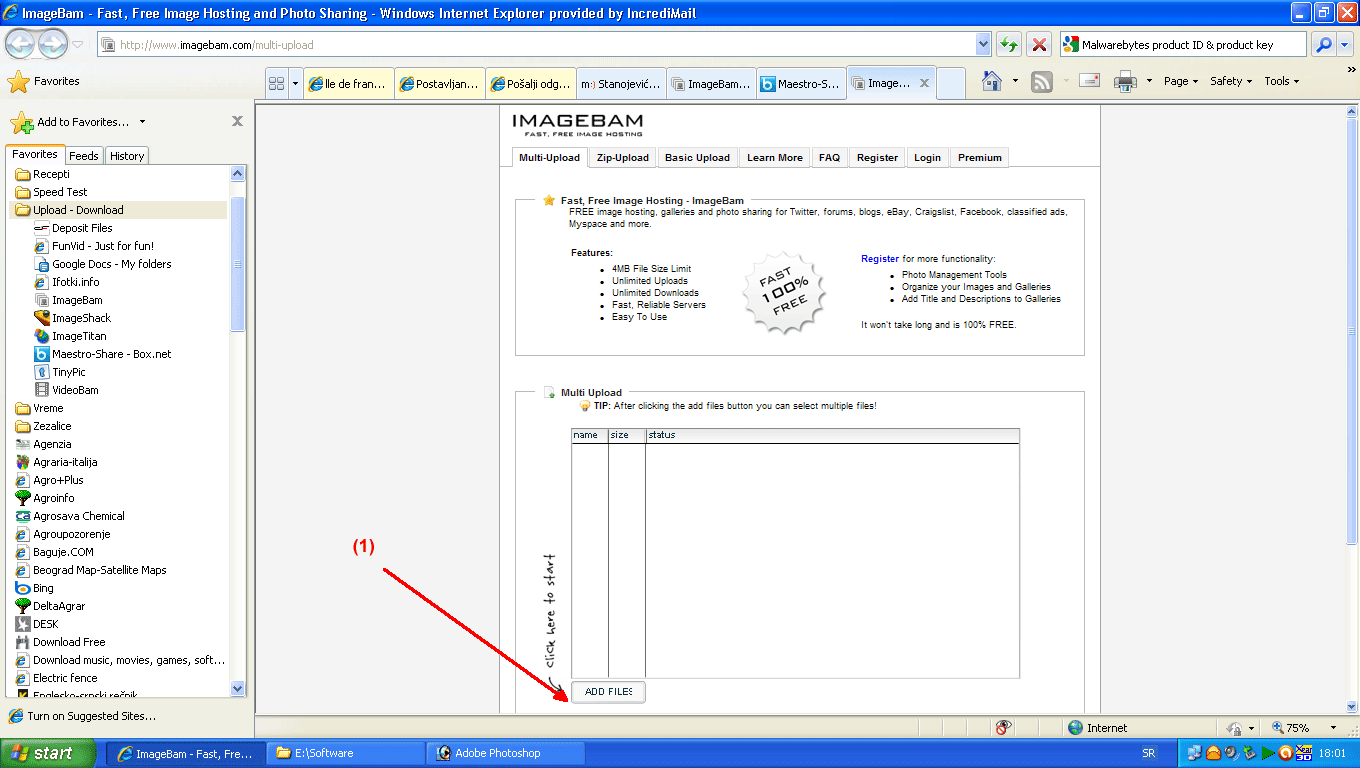Open the search provider dropdown arrow
This screenshot has width=1360, height=768.
pyautogui.click(x=1344, y=45)
